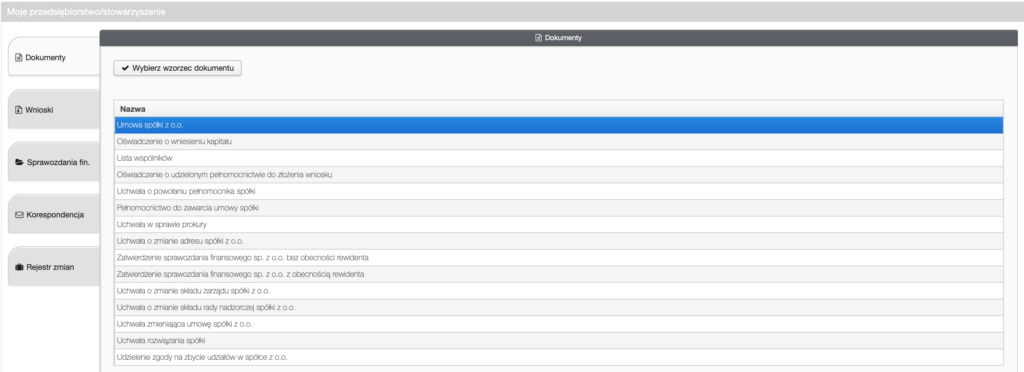Open the Rejestr zmian tab
Screen dimensions: 1024x372
[x=54, y=266]
